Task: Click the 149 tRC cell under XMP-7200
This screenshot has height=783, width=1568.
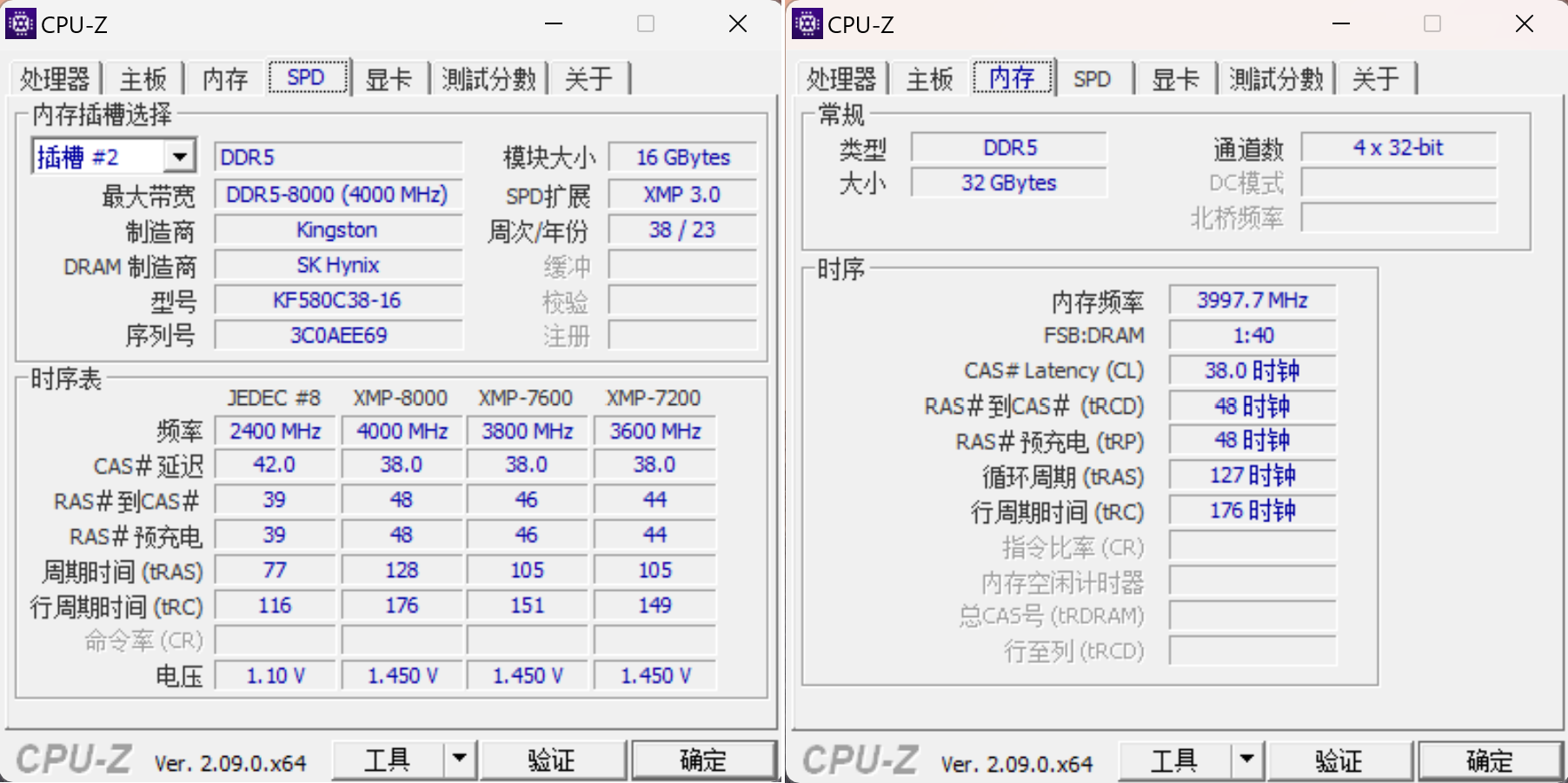Action: 654,605
